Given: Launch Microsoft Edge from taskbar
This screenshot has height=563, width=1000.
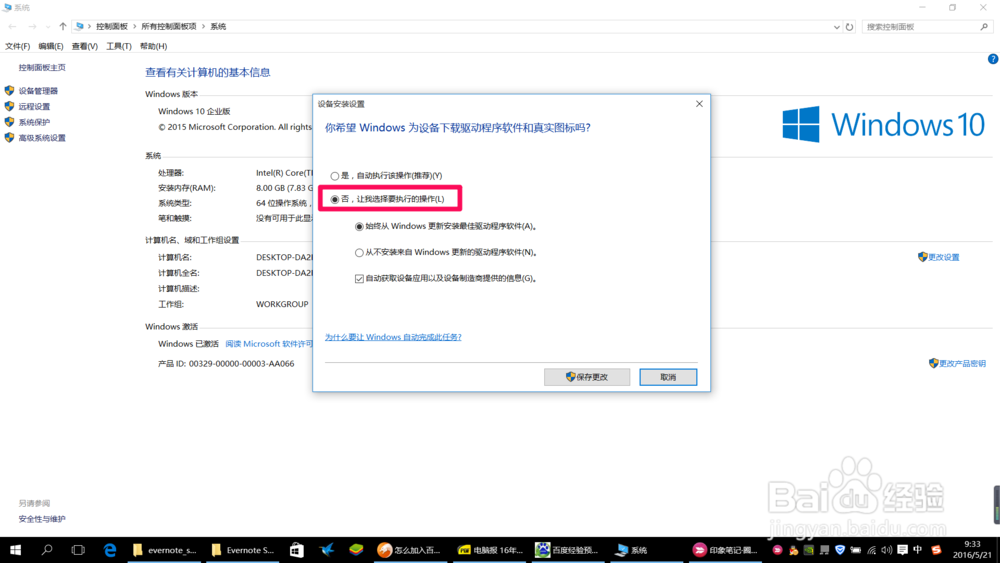Looking at the screenshot, I should click(110, 550).
